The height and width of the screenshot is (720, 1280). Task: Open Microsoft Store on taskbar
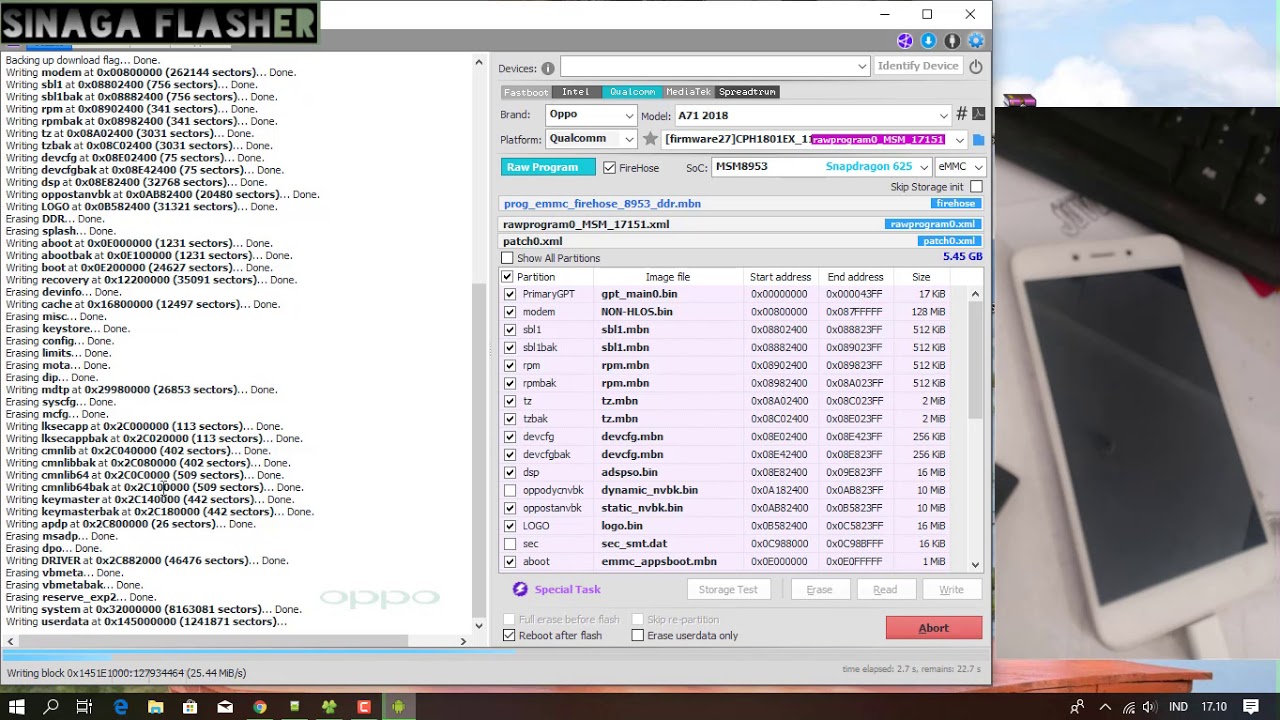[190, 707]
